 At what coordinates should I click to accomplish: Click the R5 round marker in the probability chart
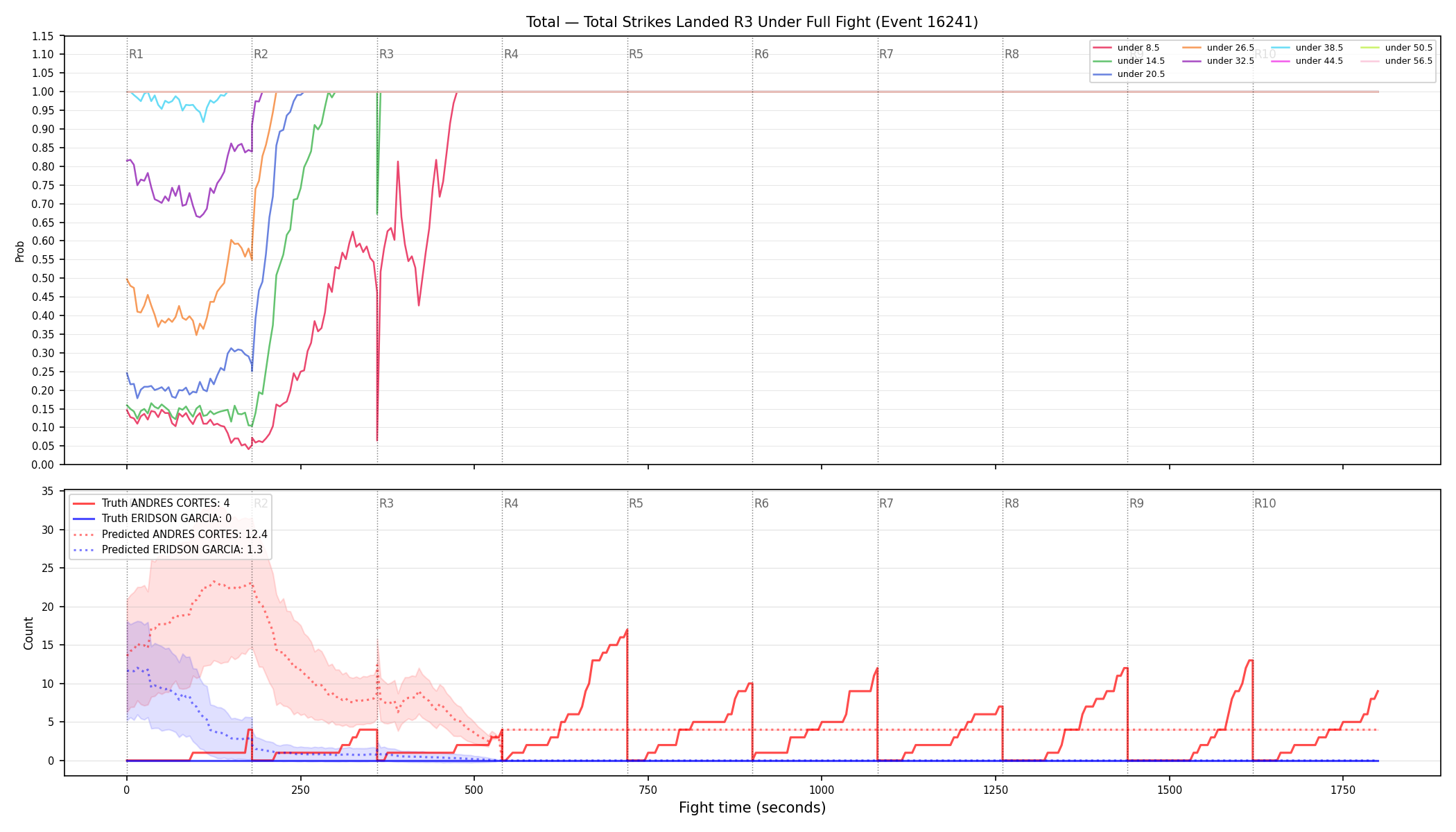[636, 54]
